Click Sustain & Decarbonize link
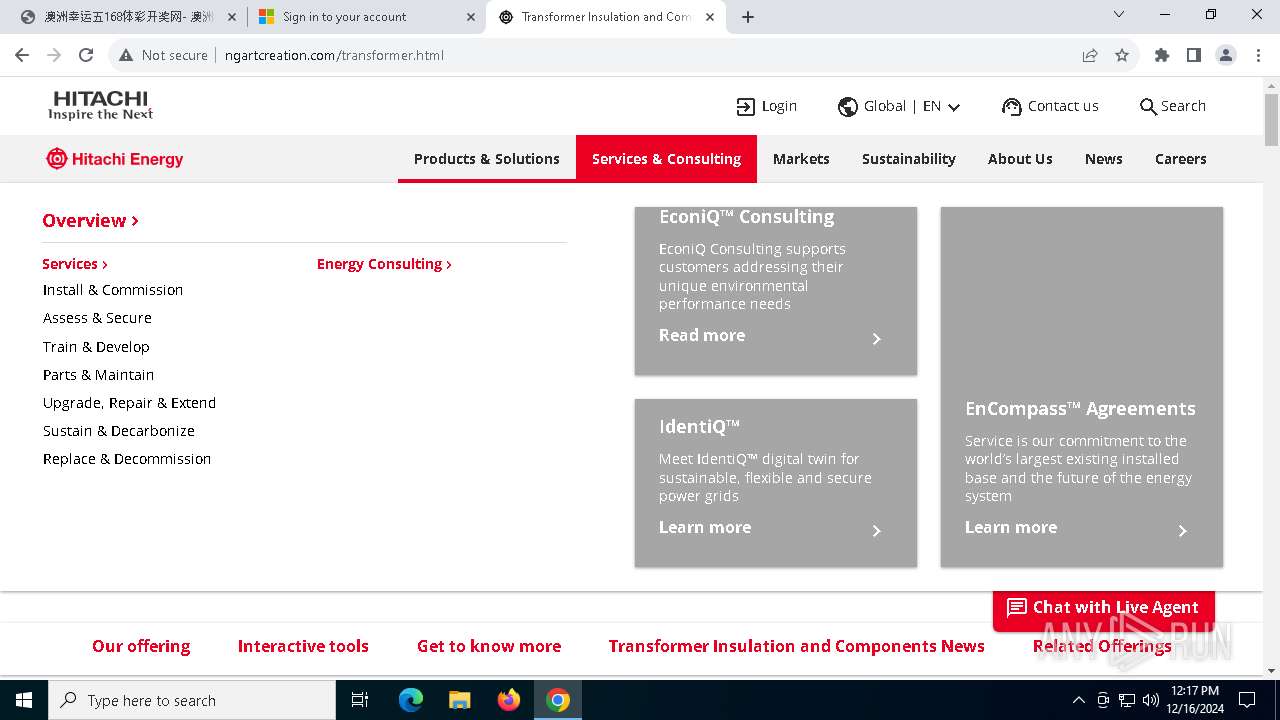Screen dimensions: 1280x720 coord(119,431)
